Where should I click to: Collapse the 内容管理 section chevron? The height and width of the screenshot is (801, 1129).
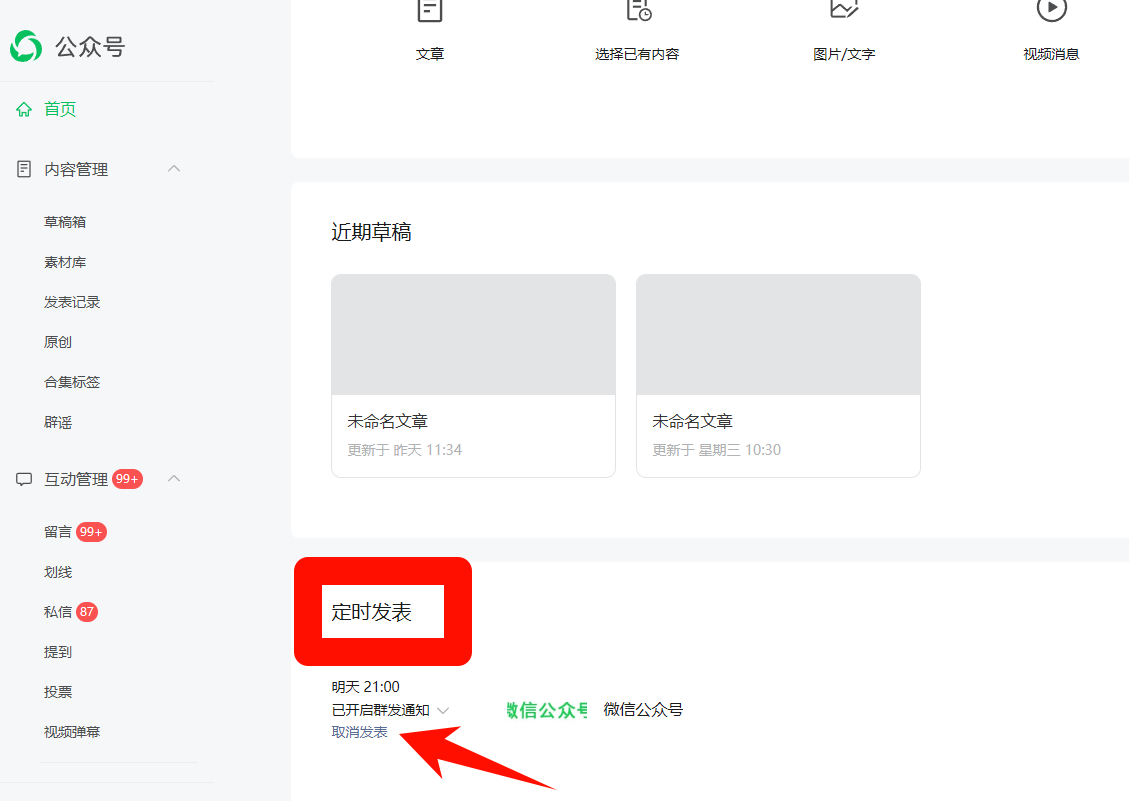[174, 169]
